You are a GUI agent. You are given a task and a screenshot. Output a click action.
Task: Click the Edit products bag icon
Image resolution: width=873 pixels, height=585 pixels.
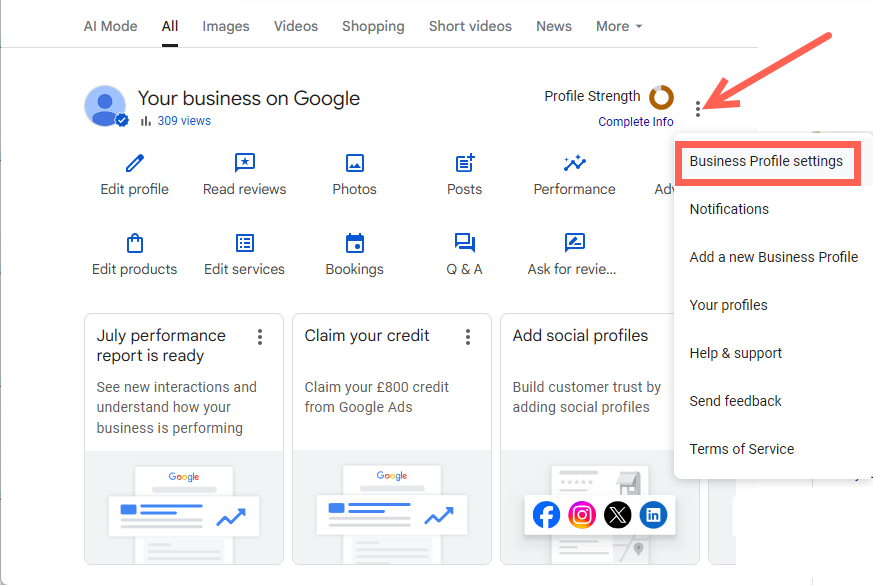[135, 243]
